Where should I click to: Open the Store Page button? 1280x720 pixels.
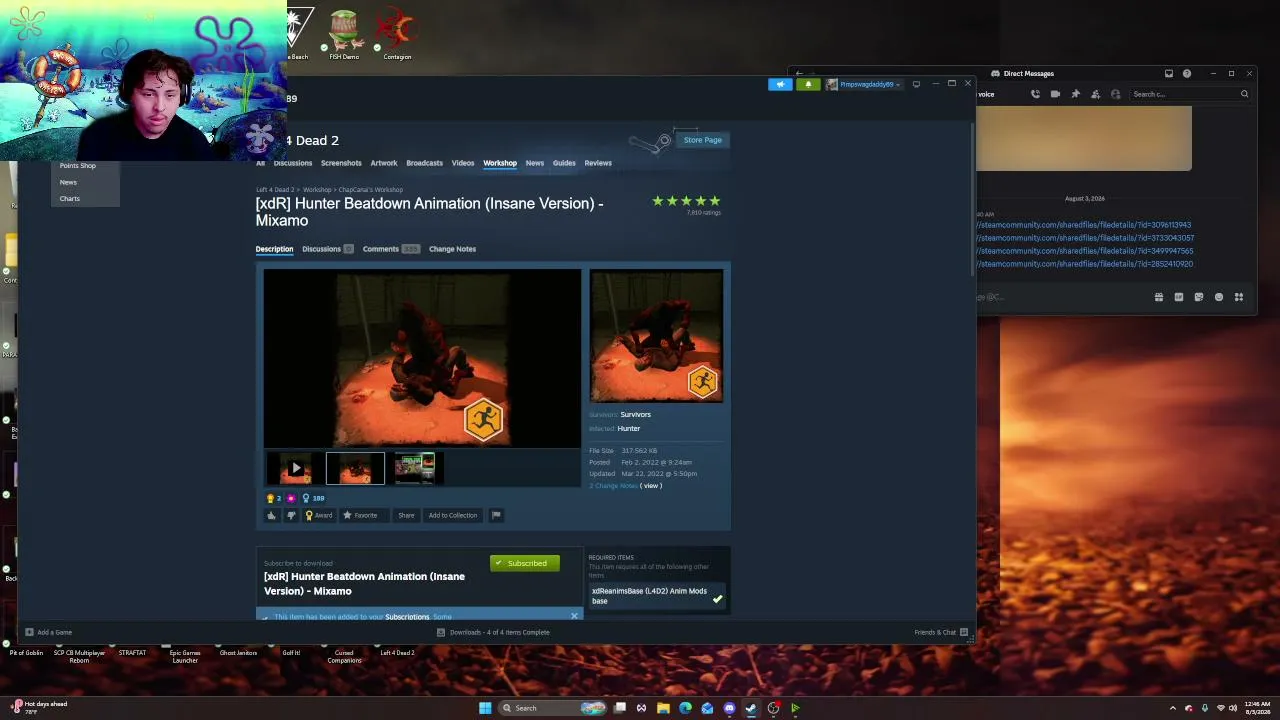(702, 140)
